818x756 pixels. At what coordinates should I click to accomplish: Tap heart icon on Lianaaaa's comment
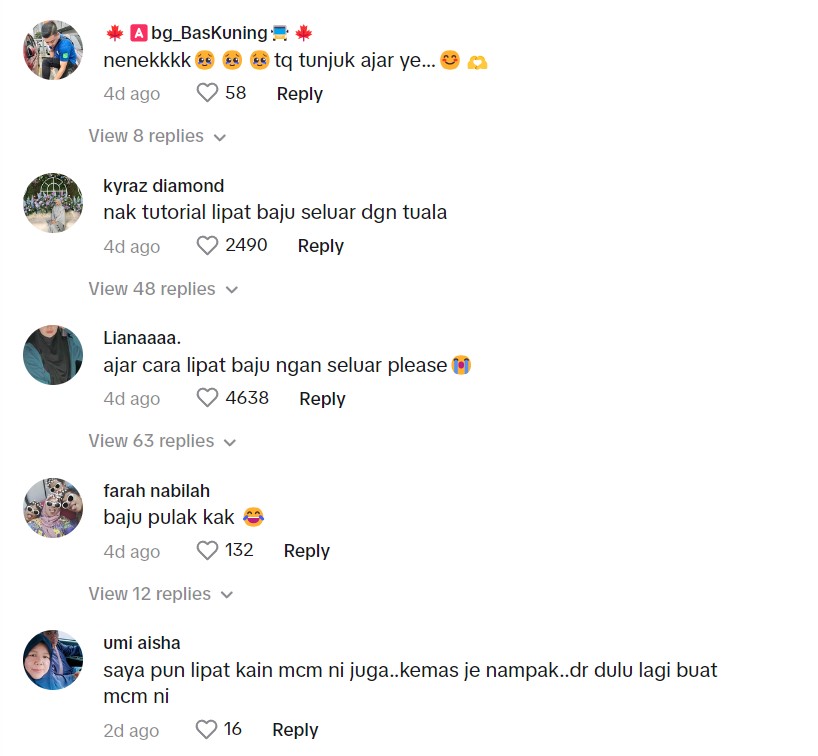coord(207,398)
